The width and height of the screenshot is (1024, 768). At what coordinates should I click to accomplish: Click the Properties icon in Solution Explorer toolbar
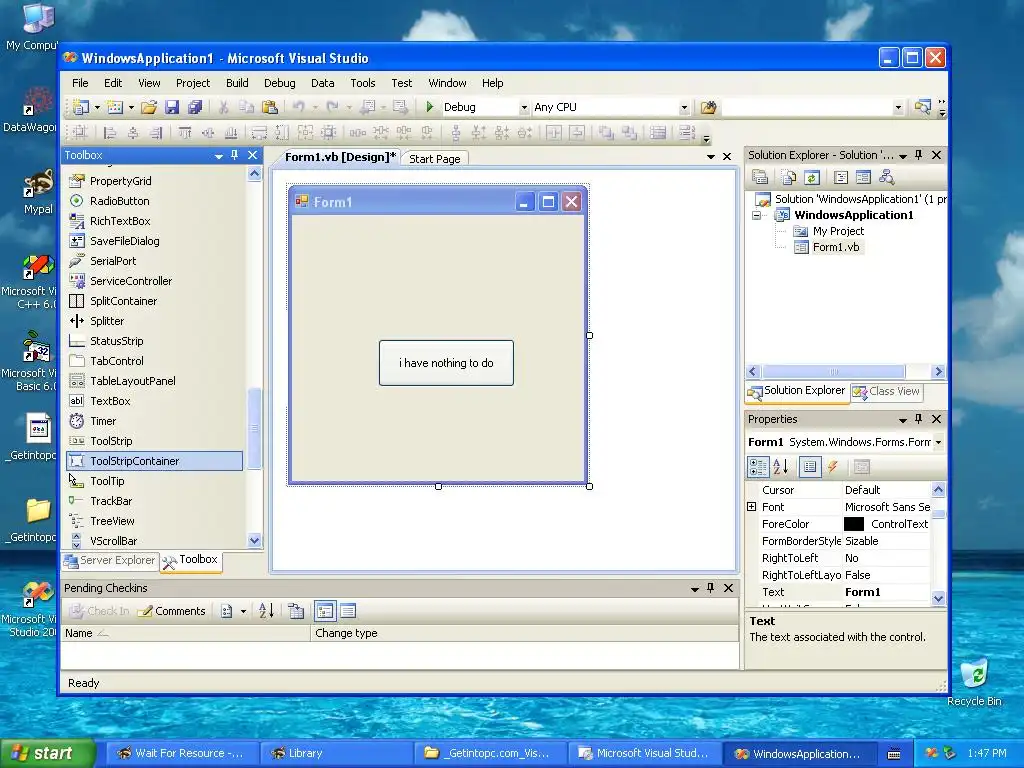(760, 177)
